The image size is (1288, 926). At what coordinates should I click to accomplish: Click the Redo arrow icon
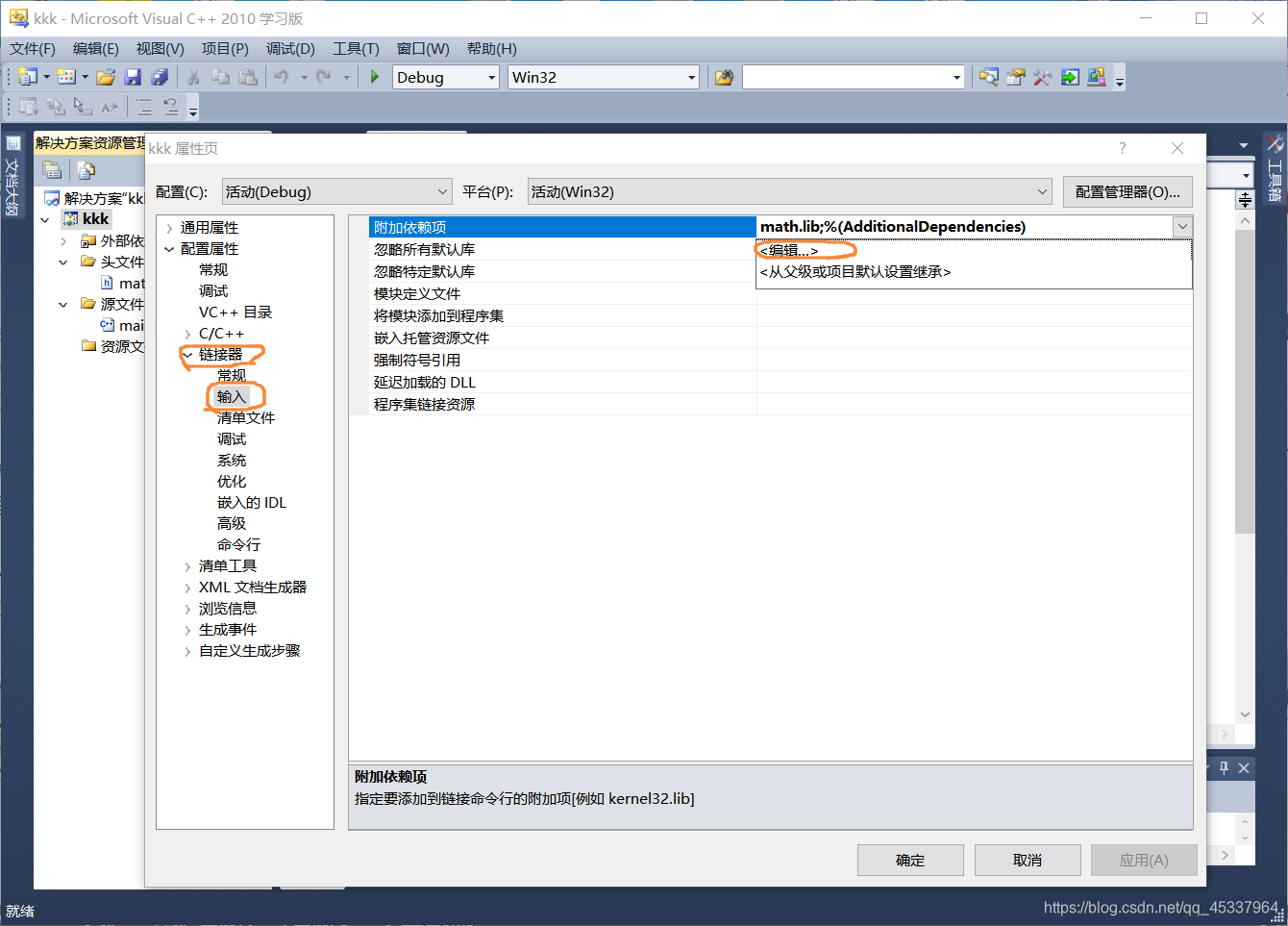324,77
